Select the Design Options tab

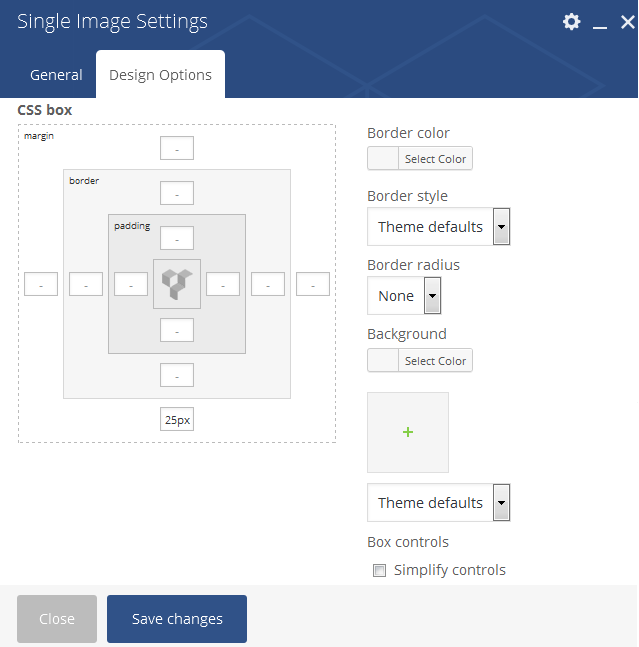point(160,75)
